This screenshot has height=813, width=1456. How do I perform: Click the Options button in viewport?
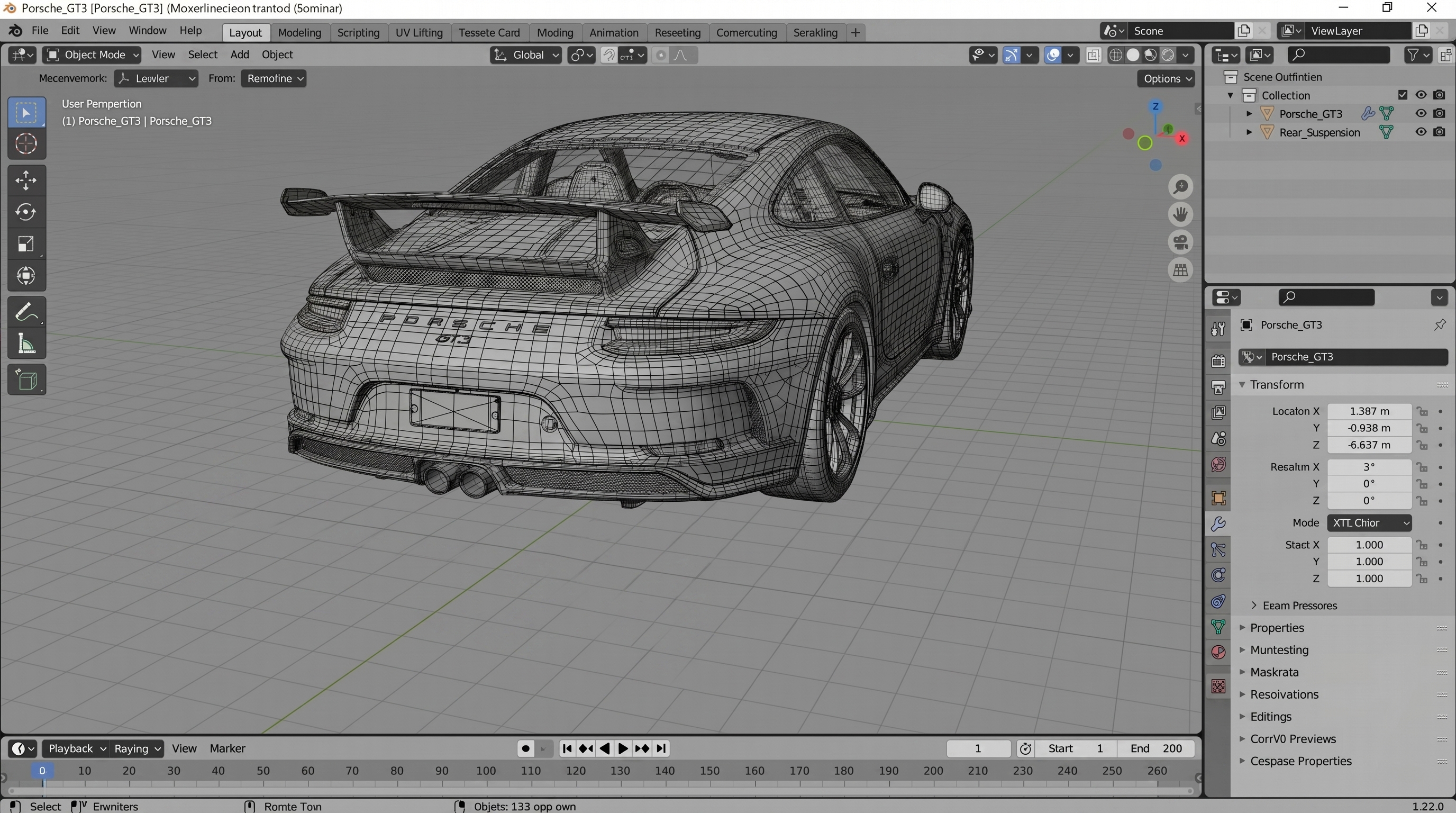coord(1166,78)
